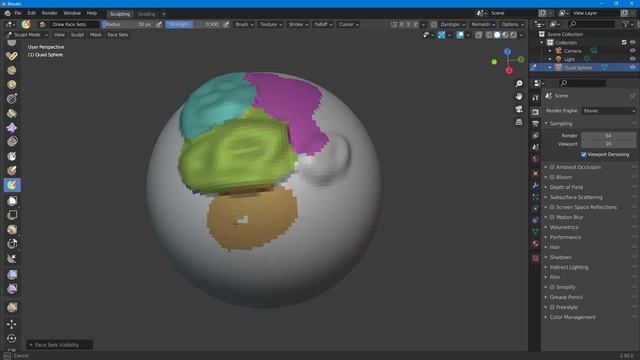Open the Render properties tab
The width and height of the screenshot is (640, 360).
[x=536, y=111]
